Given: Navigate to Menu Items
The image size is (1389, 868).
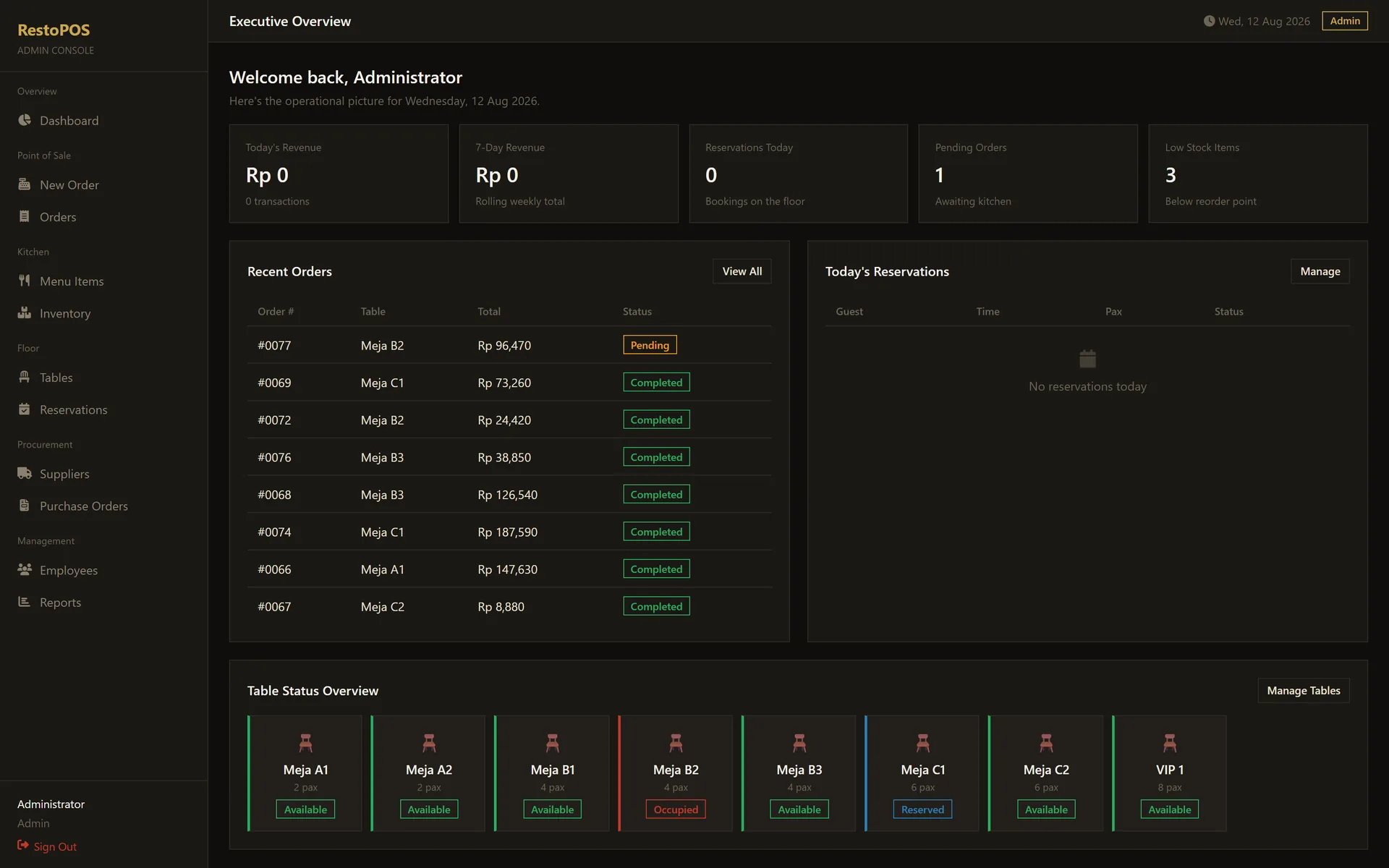Looking at the screenshot, I should click(103, 281).
